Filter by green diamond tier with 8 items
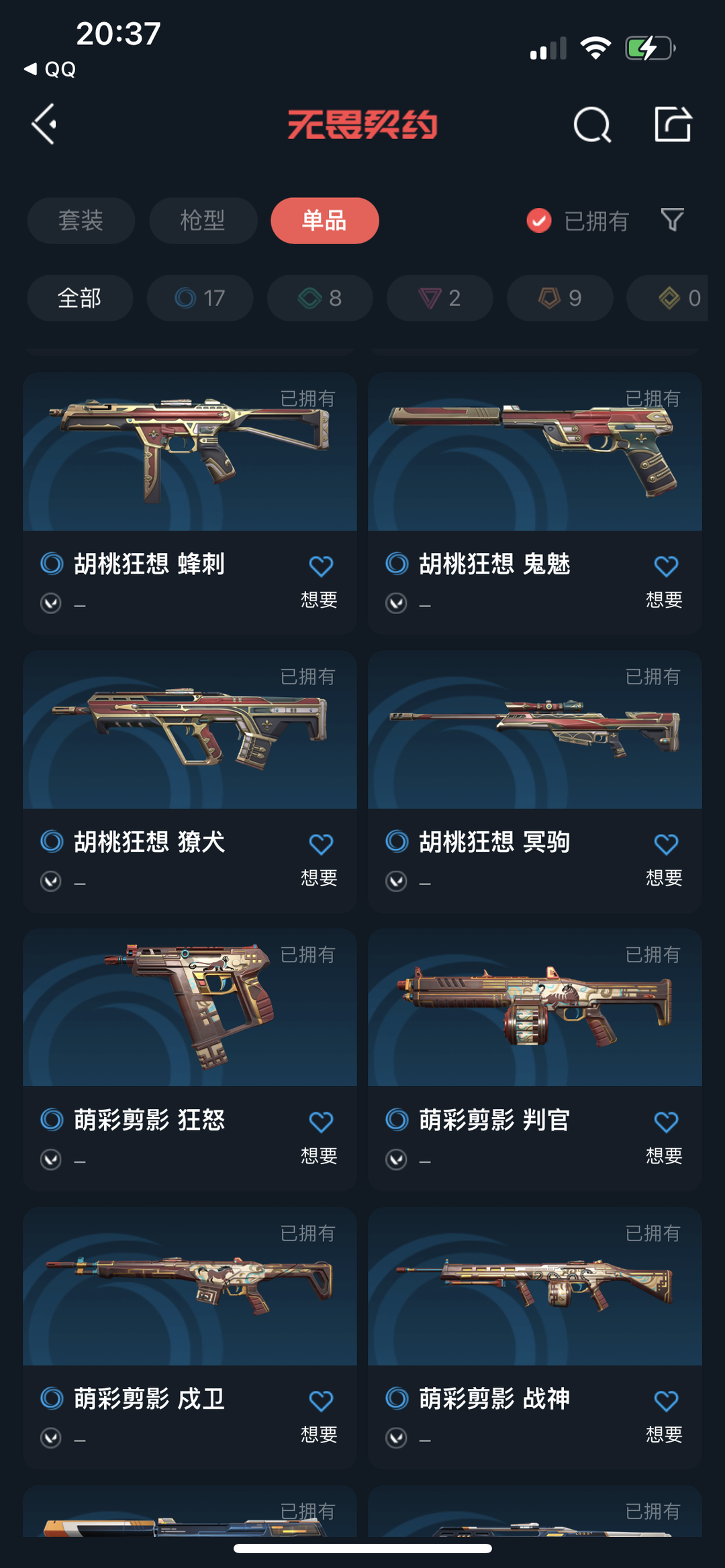 [320, 298]
